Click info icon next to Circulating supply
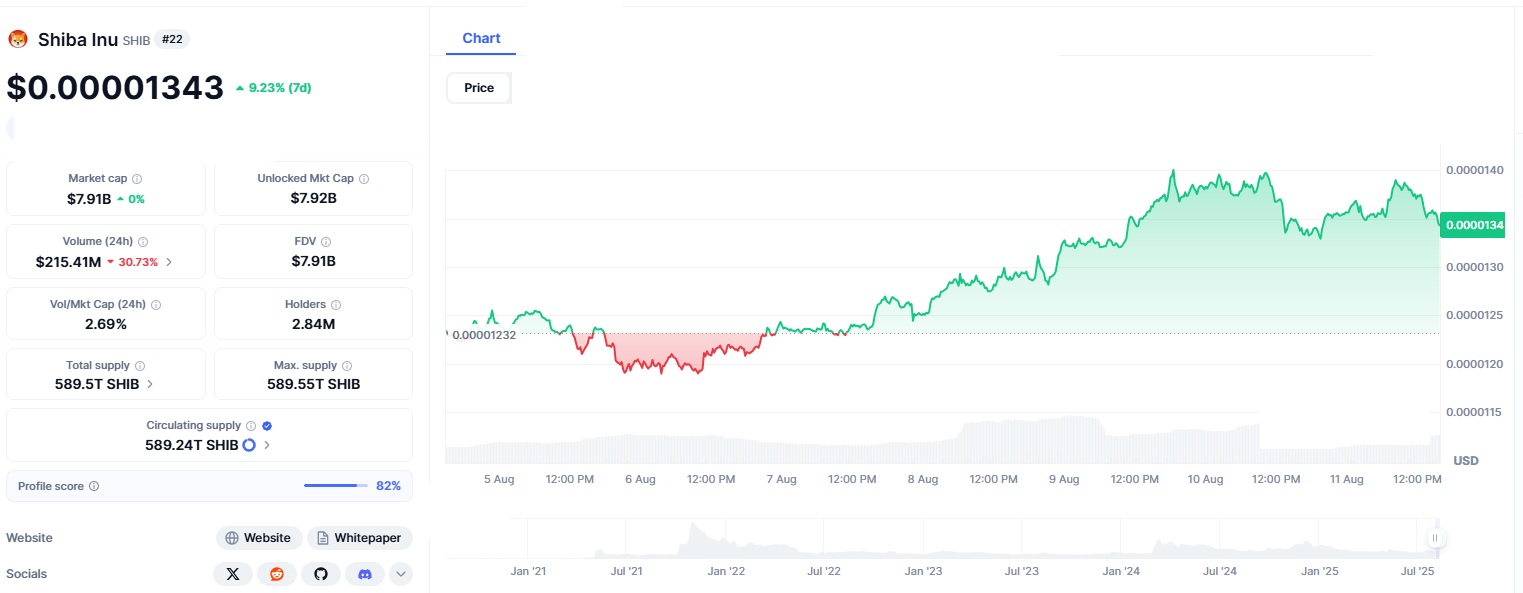The image size is (1523, 593). click(251, 426)
